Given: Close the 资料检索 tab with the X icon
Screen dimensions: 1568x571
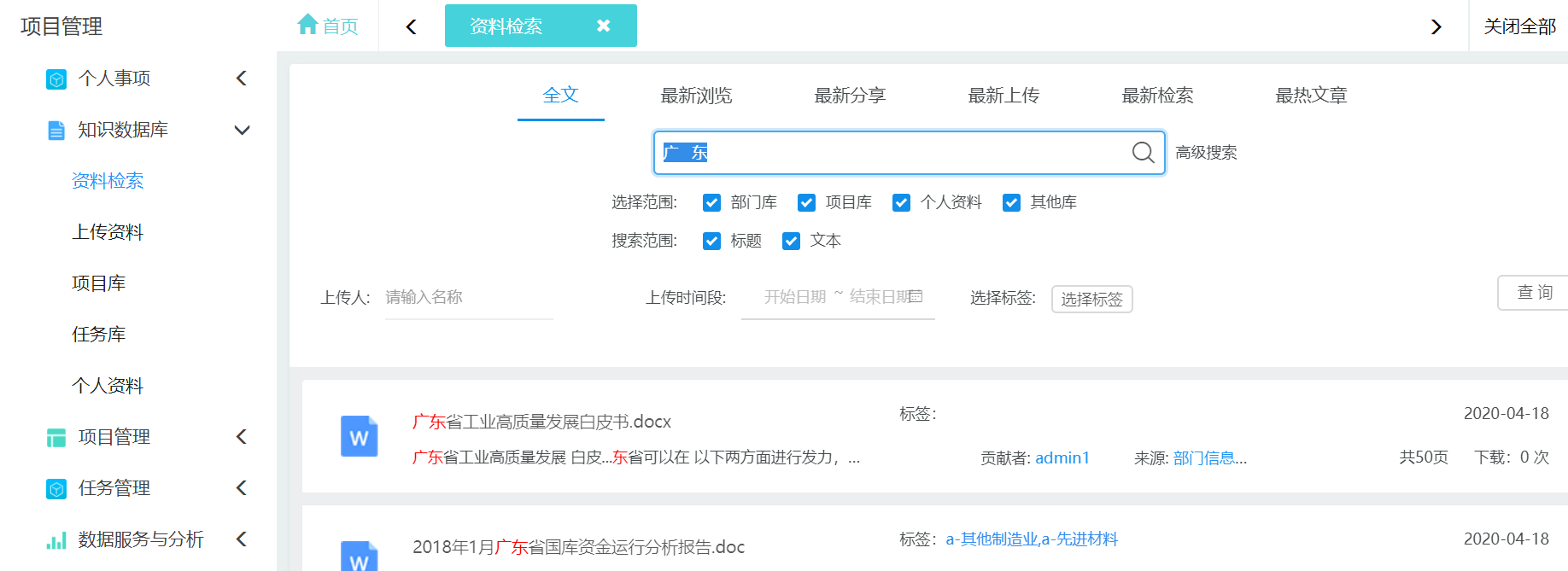Looking at the screenshot, I should (603, 26).
